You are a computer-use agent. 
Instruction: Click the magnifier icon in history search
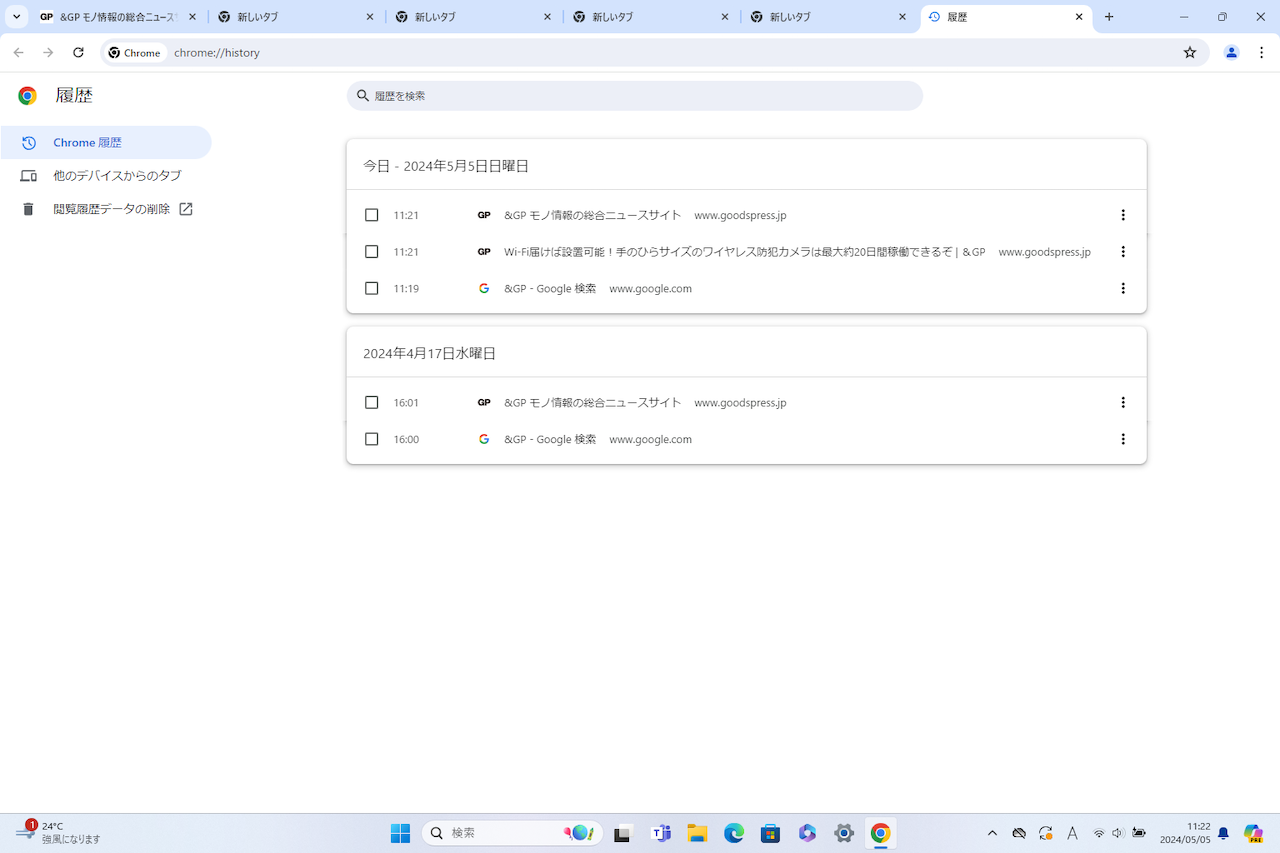pos(363,96)
